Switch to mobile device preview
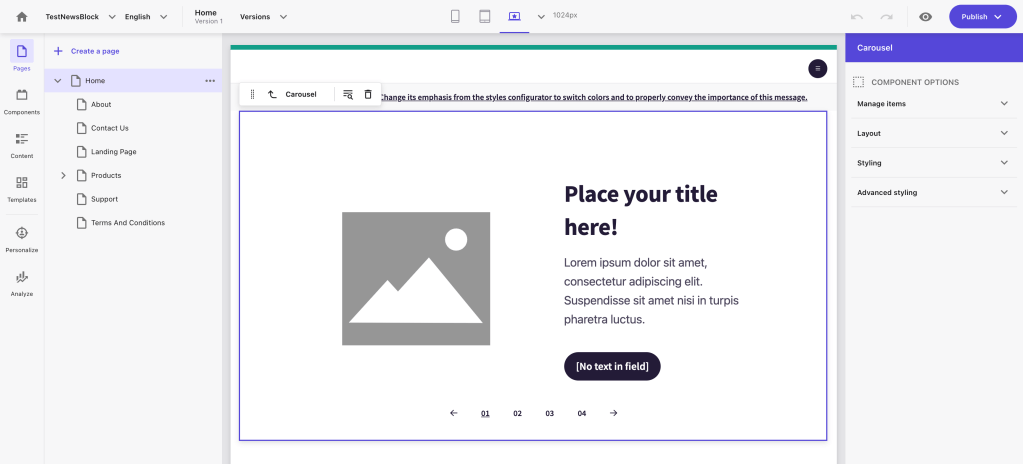Screen dimensions: 1023x464 455,17
